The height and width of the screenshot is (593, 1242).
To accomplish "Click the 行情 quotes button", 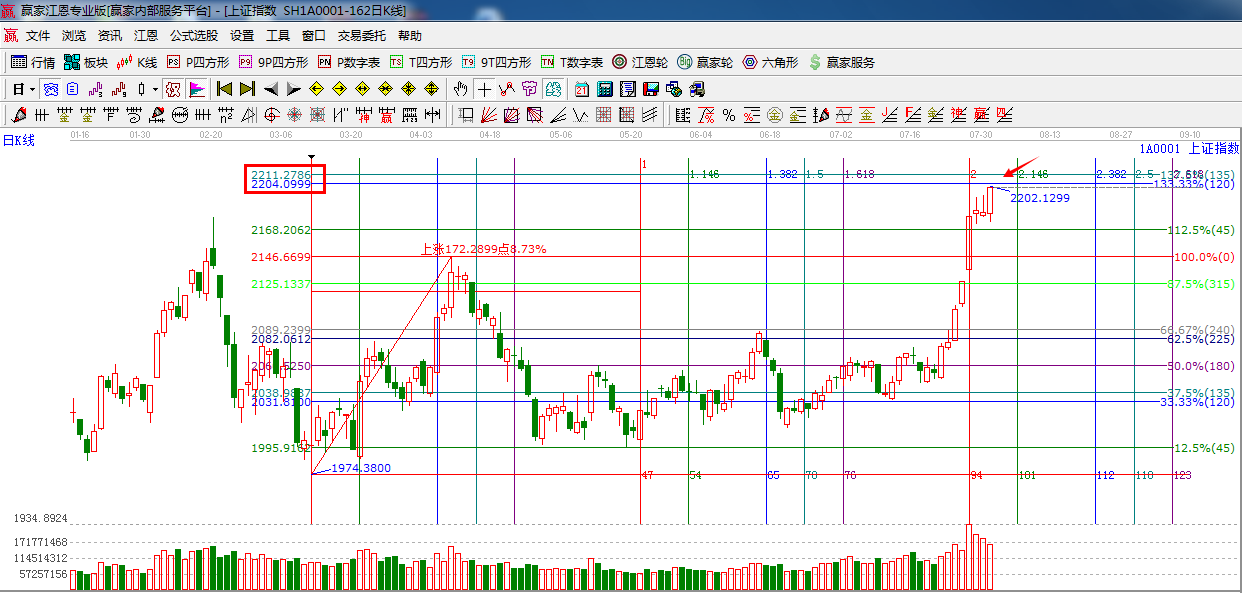I will pyautogui.click(x=33, y=62).
